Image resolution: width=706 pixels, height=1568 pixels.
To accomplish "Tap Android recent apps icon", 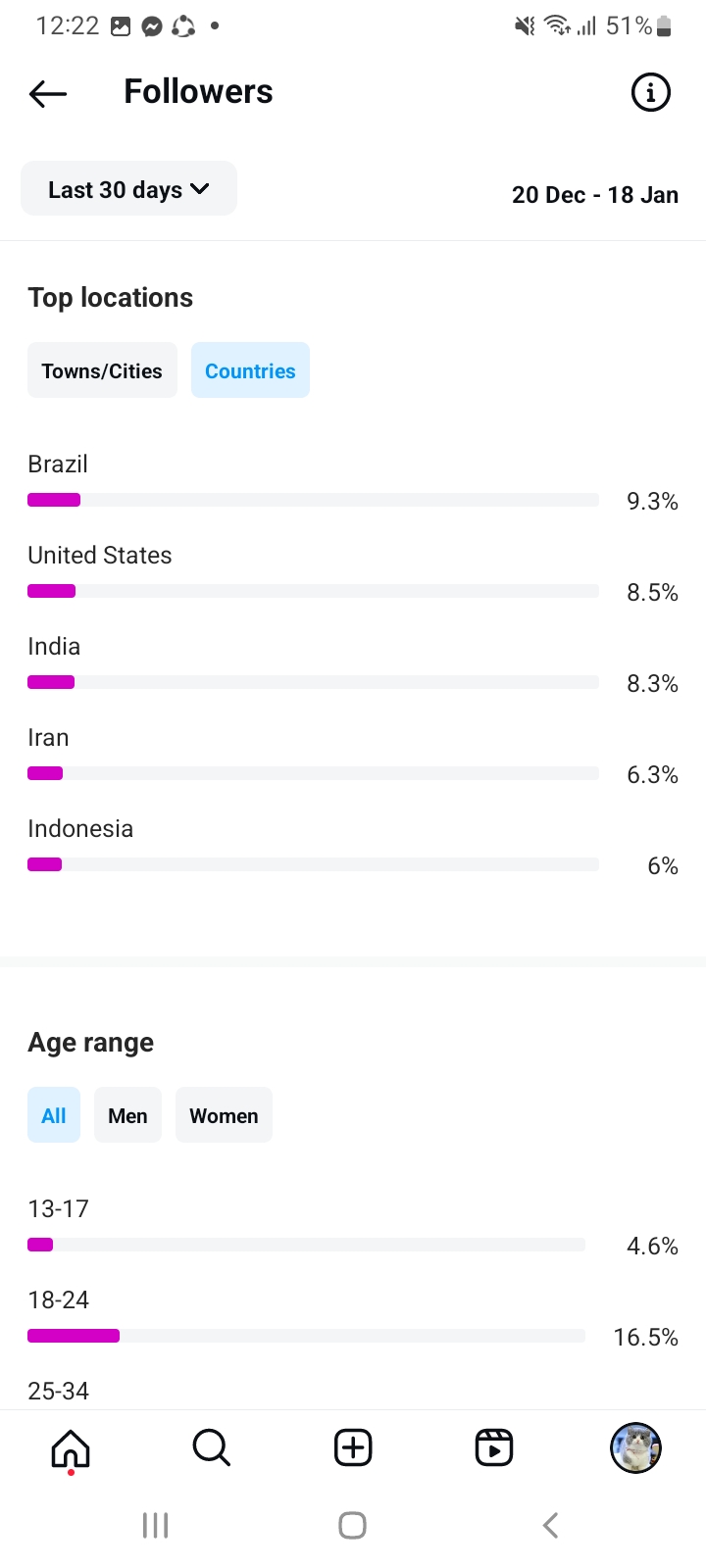I will coord(155,1525).
